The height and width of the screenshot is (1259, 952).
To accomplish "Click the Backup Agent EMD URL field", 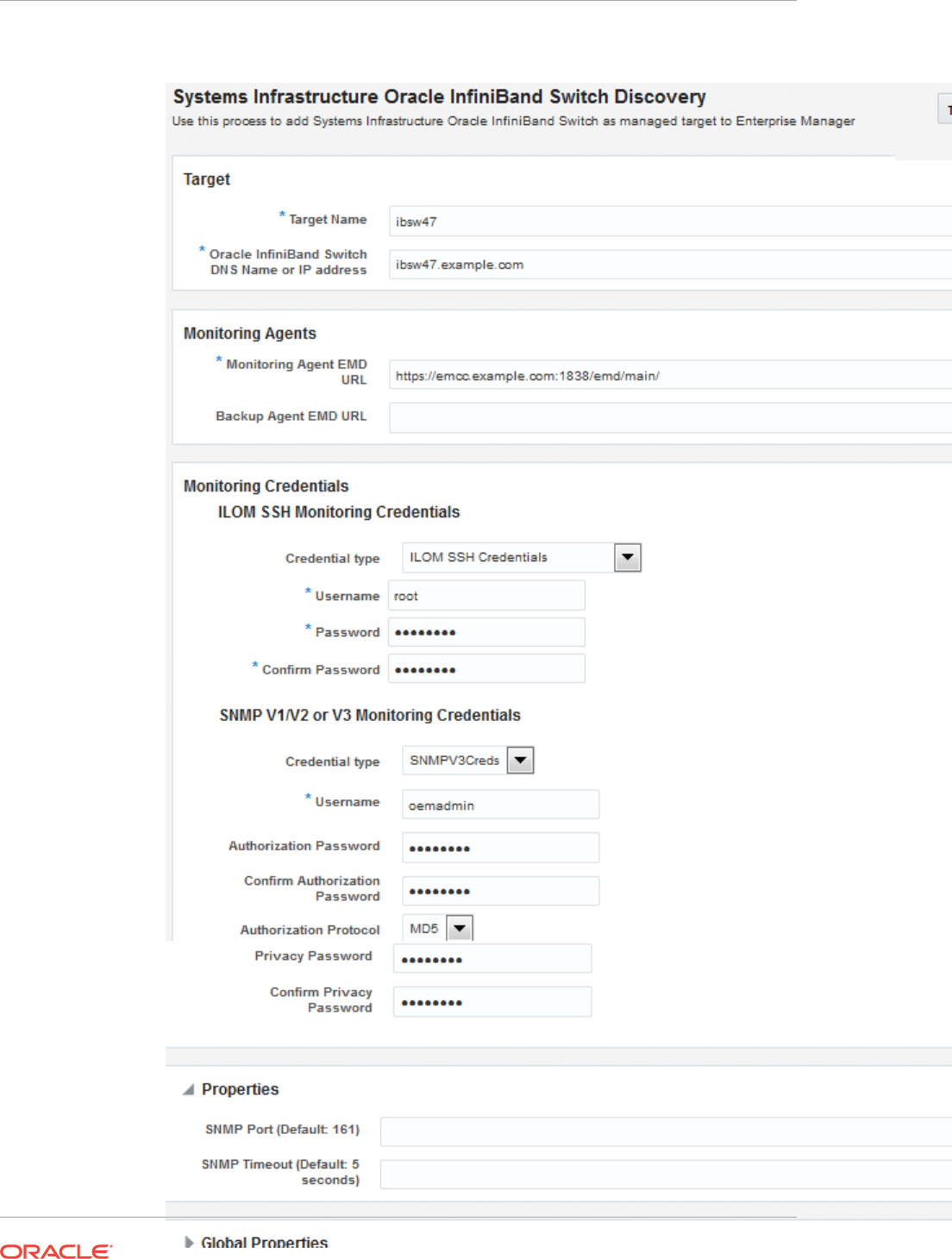I will click(669, 417).
